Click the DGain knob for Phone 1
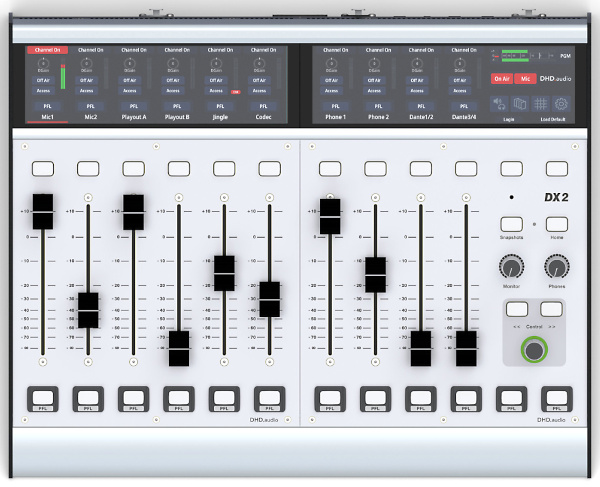 point(331,63)
